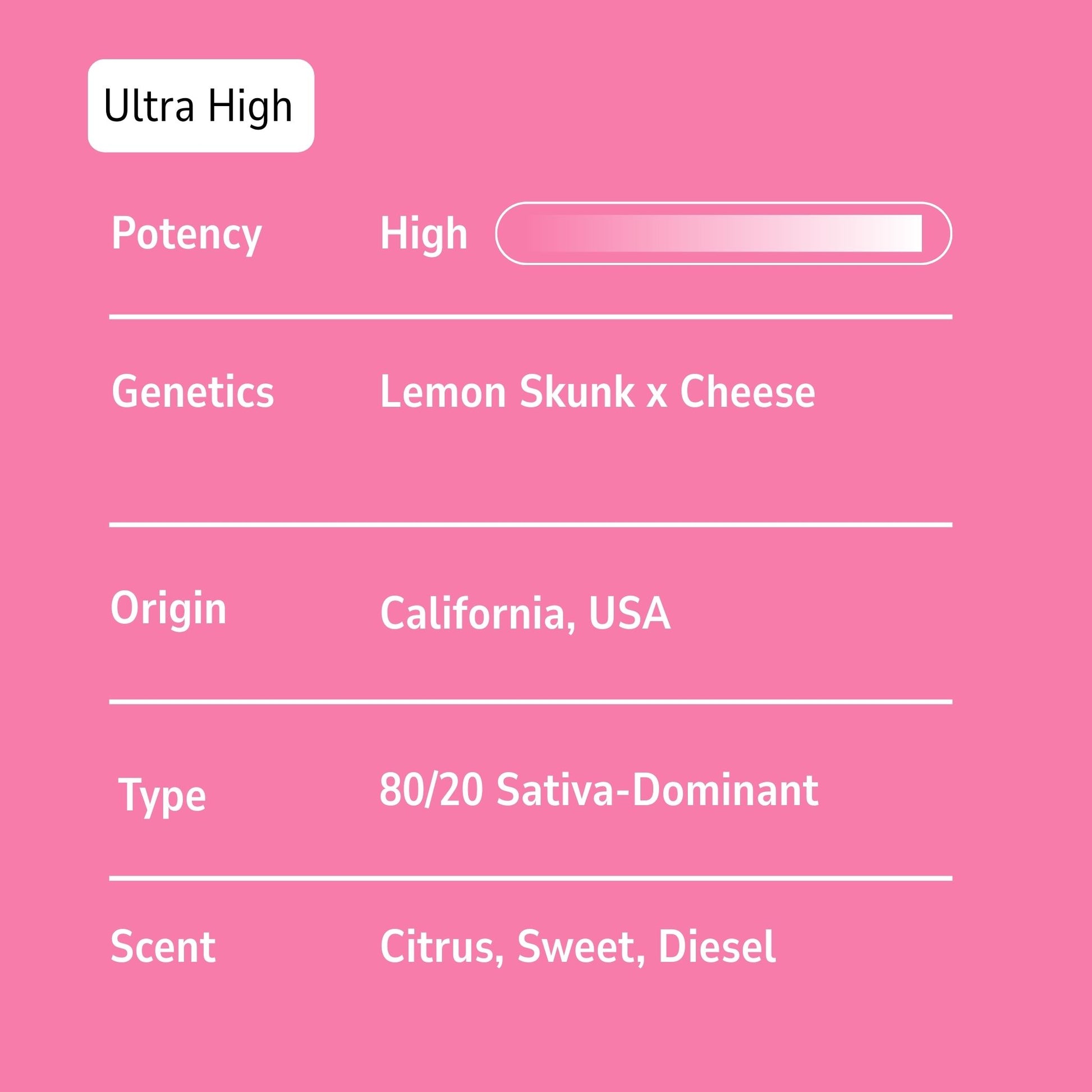Click the Genetics row label
This screenshot has width=1092, height=1092.
pyautogui.click(x=192, y=392)
